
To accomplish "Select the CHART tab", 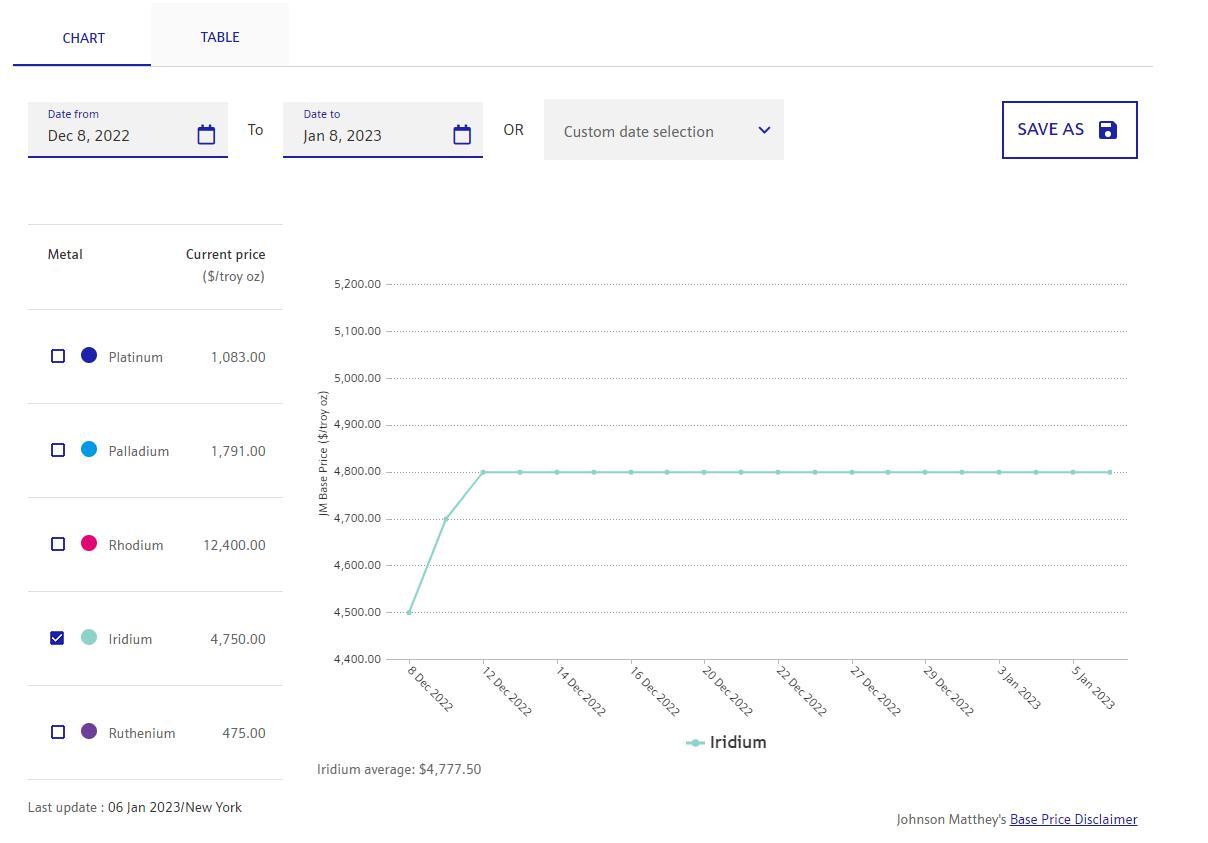I will pos(83,38).
